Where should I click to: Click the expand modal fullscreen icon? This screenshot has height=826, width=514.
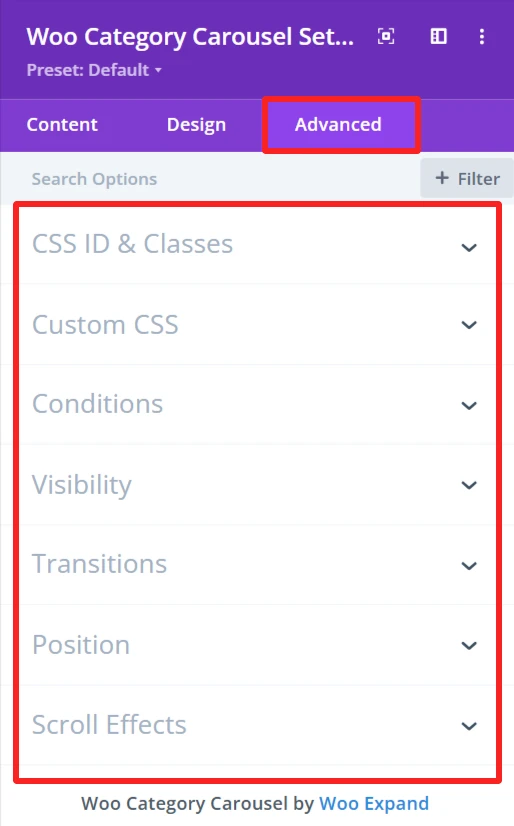tap(386, 36)
